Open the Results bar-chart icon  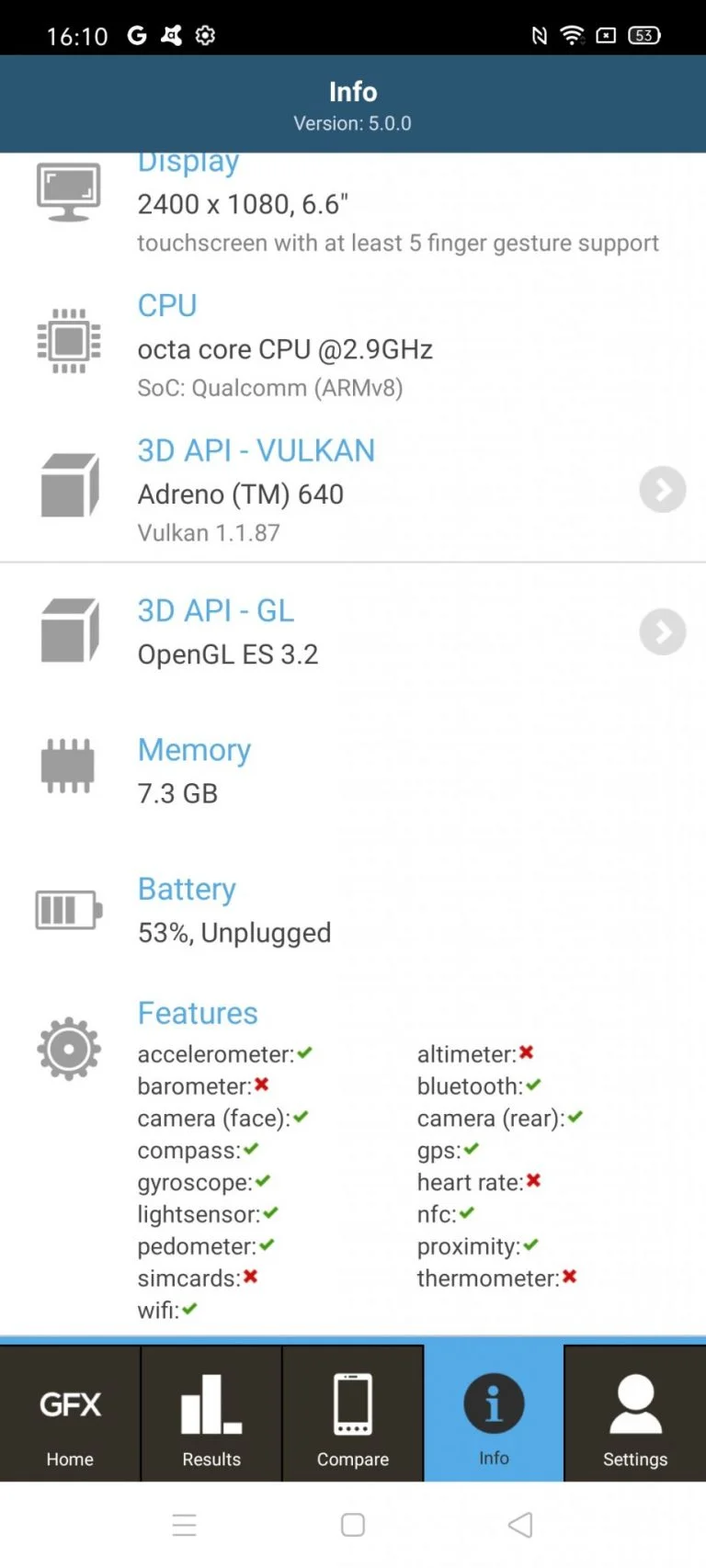point(211,1402)
